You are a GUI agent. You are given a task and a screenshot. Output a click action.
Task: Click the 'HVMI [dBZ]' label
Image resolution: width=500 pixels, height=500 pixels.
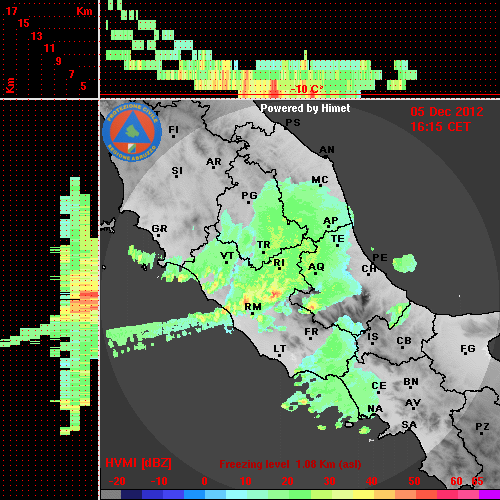138,463
